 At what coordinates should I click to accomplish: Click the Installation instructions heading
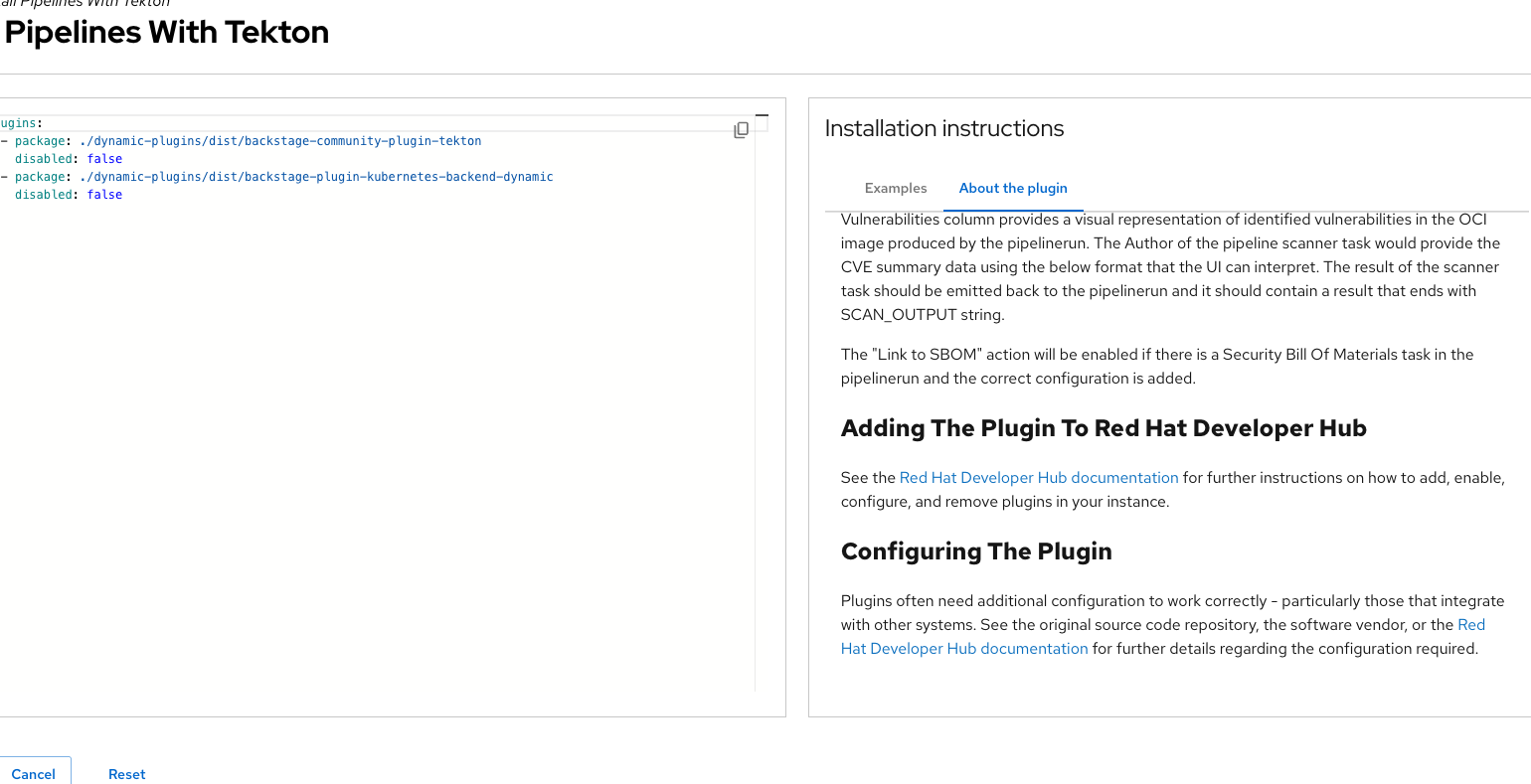click(943, 128)
